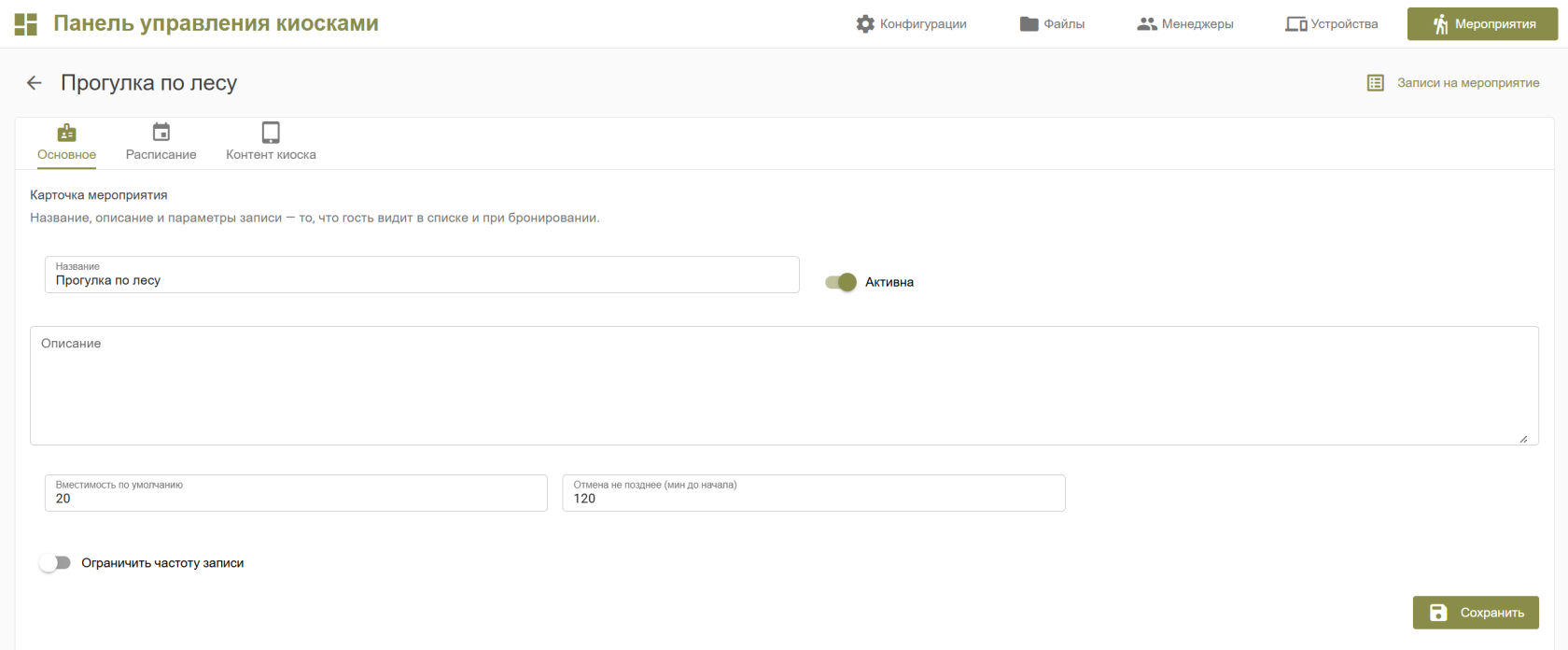This screenshot has width=1568, height=650.
Task: Click the Активна label text
Action: point(889,282)
